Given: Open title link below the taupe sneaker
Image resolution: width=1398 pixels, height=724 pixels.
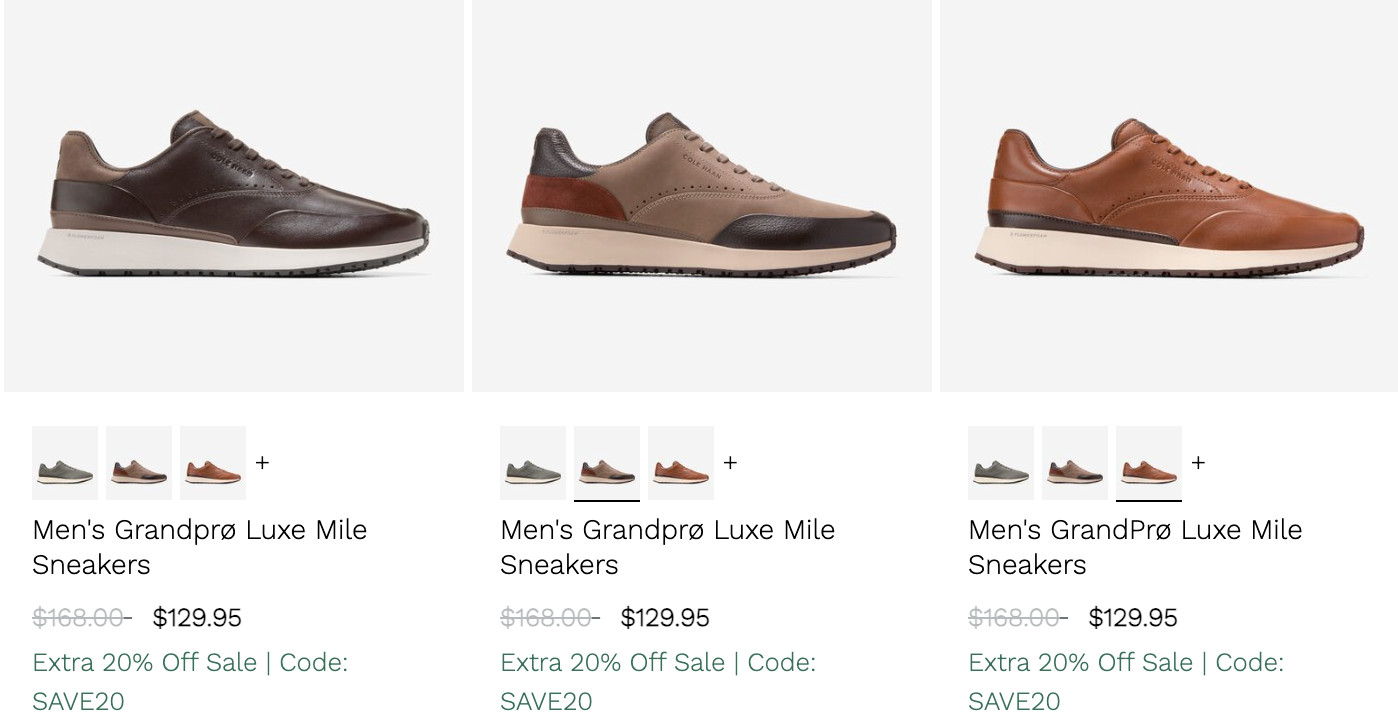Looking at the screenshot, I should [667, 546].
